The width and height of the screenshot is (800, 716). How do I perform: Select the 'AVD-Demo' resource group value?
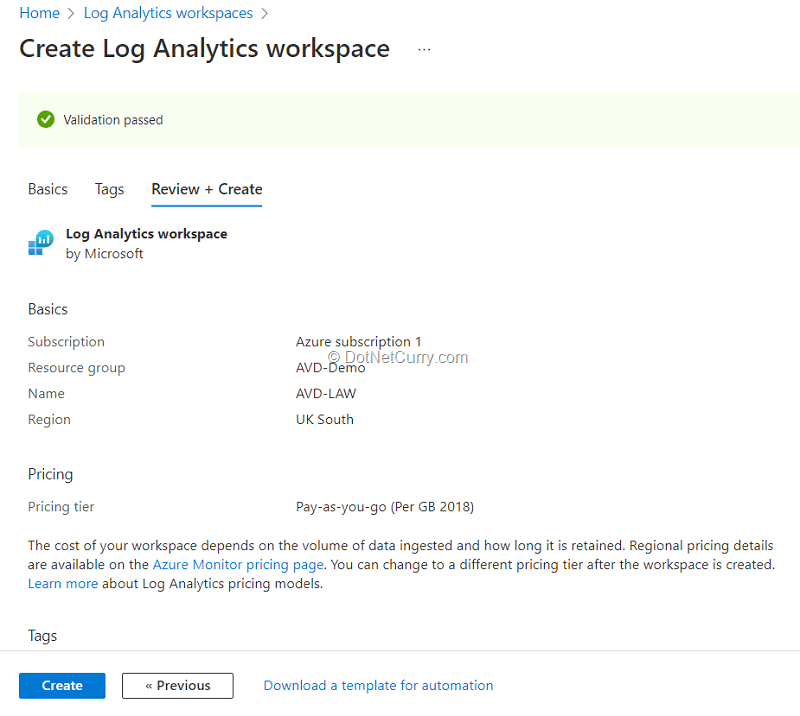pyautogui.click(x=330, y=367)
